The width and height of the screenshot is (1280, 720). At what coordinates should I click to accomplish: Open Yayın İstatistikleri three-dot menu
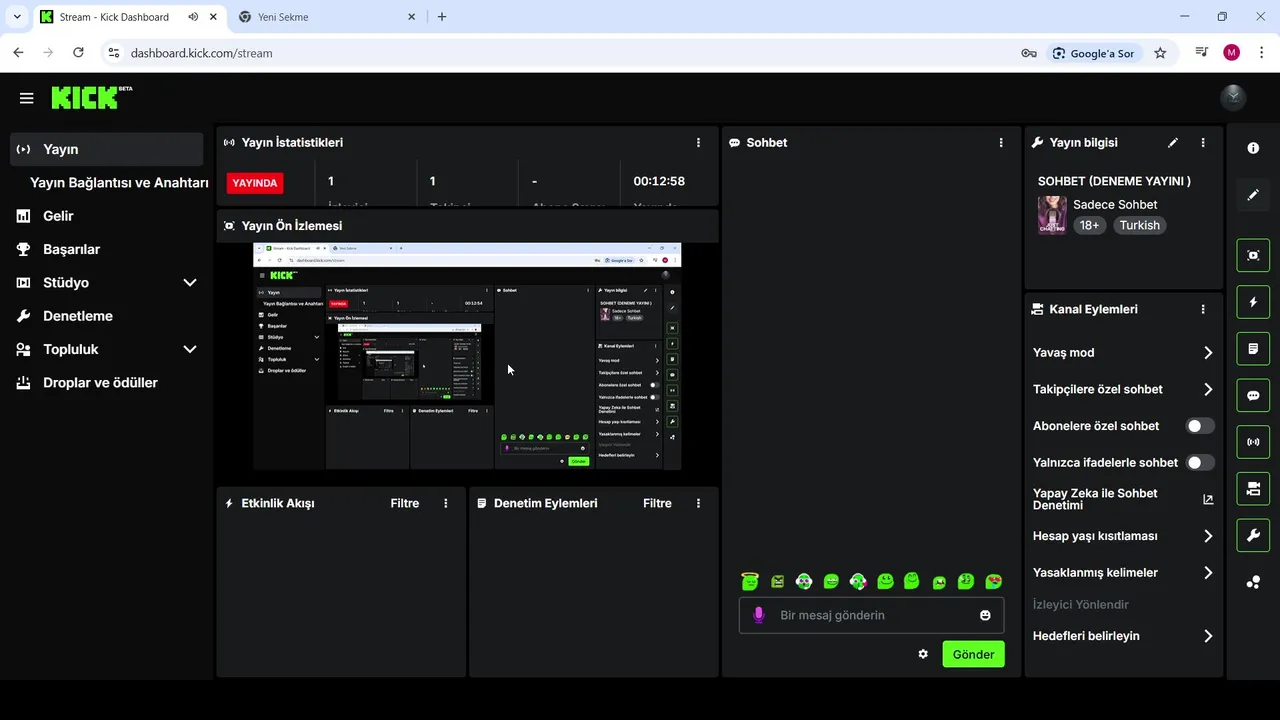pos(699,143)
